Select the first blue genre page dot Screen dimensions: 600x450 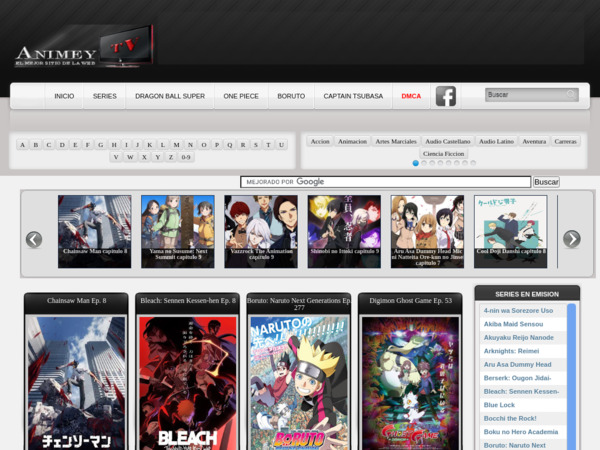(x=416, y=163)
